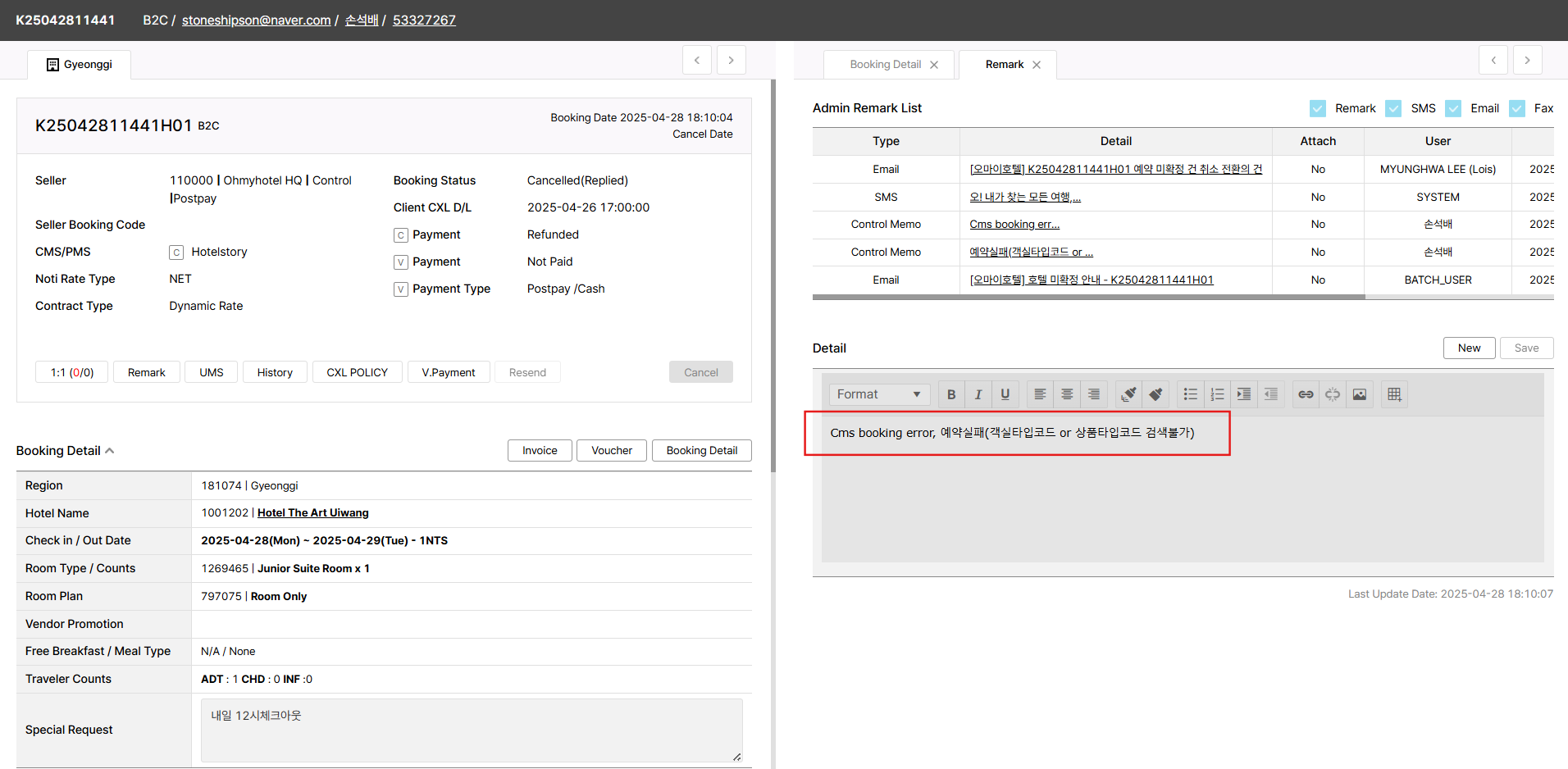Insert an image into the remark
Image resolution: width=1568 pixels, height=769 pixels.
point(1360,394)
